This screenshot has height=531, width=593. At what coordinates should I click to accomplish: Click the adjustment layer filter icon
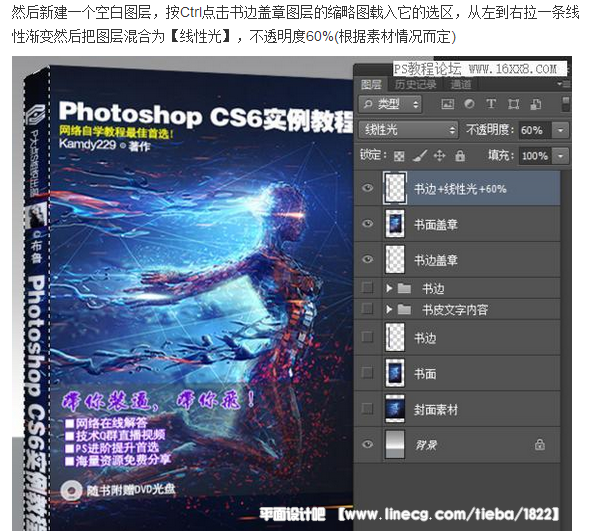point(469,104)
